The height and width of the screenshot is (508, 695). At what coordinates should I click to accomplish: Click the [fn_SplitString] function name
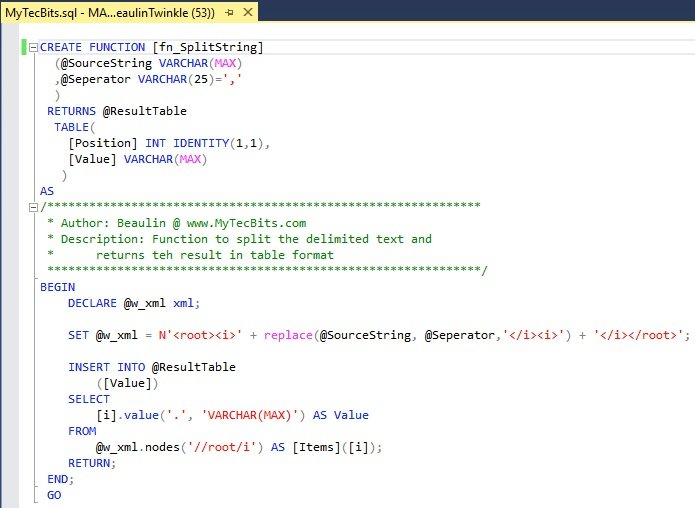click(208, 47)
